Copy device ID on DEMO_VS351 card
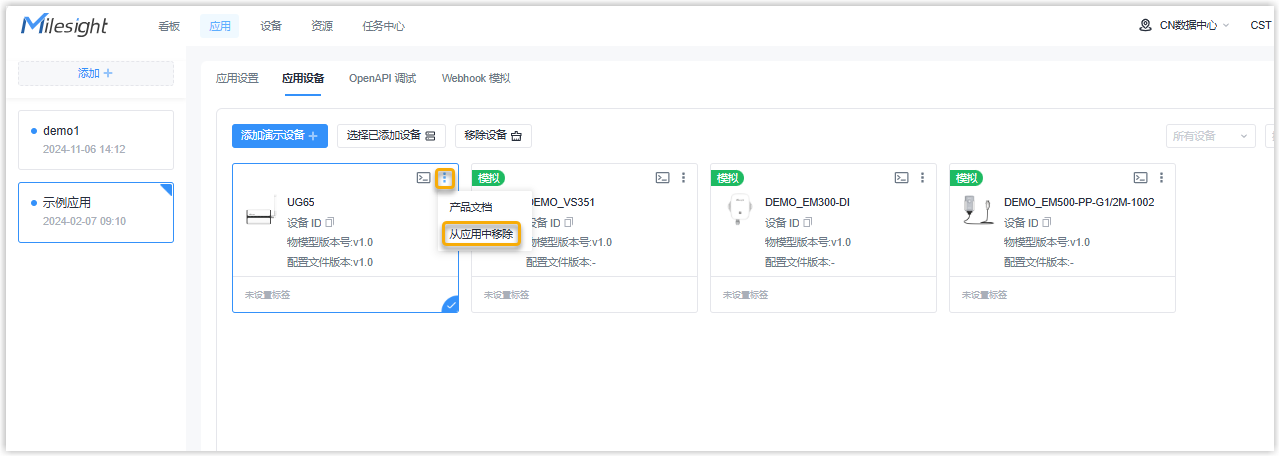Viewport: 1280px width, 457px height. click(569, 222)
